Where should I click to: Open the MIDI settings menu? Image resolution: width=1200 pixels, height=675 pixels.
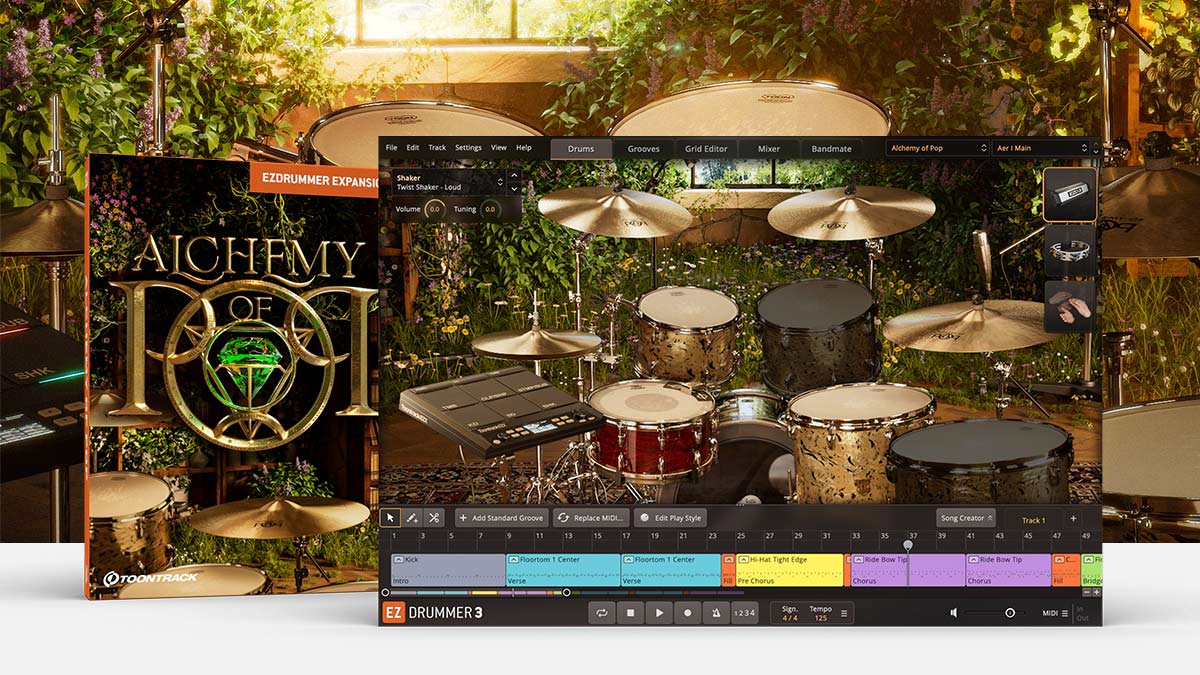pyautogui.click(x=1055, y=613)
